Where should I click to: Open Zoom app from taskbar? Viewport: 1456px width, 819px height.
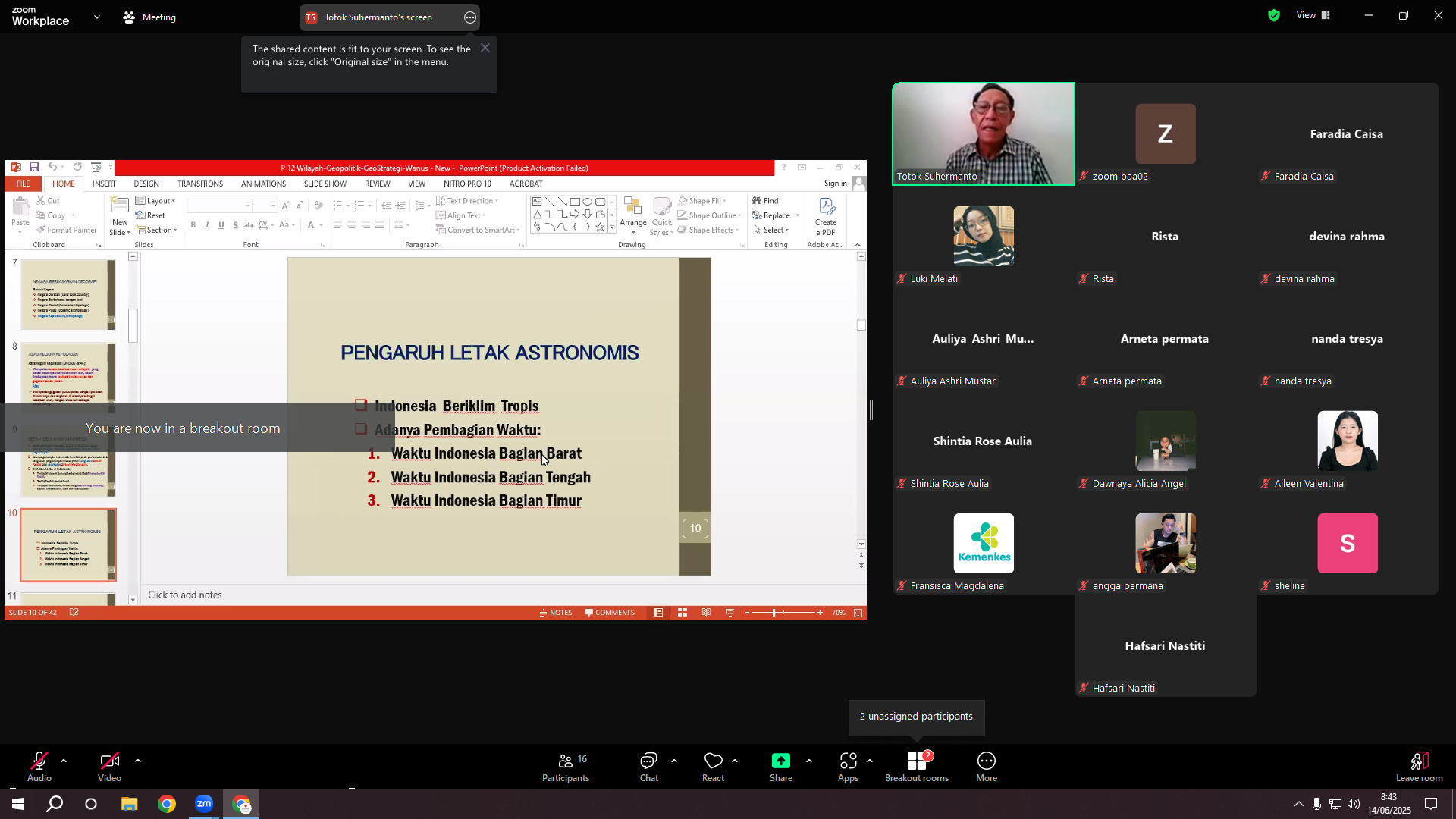[x=204, y=804]
